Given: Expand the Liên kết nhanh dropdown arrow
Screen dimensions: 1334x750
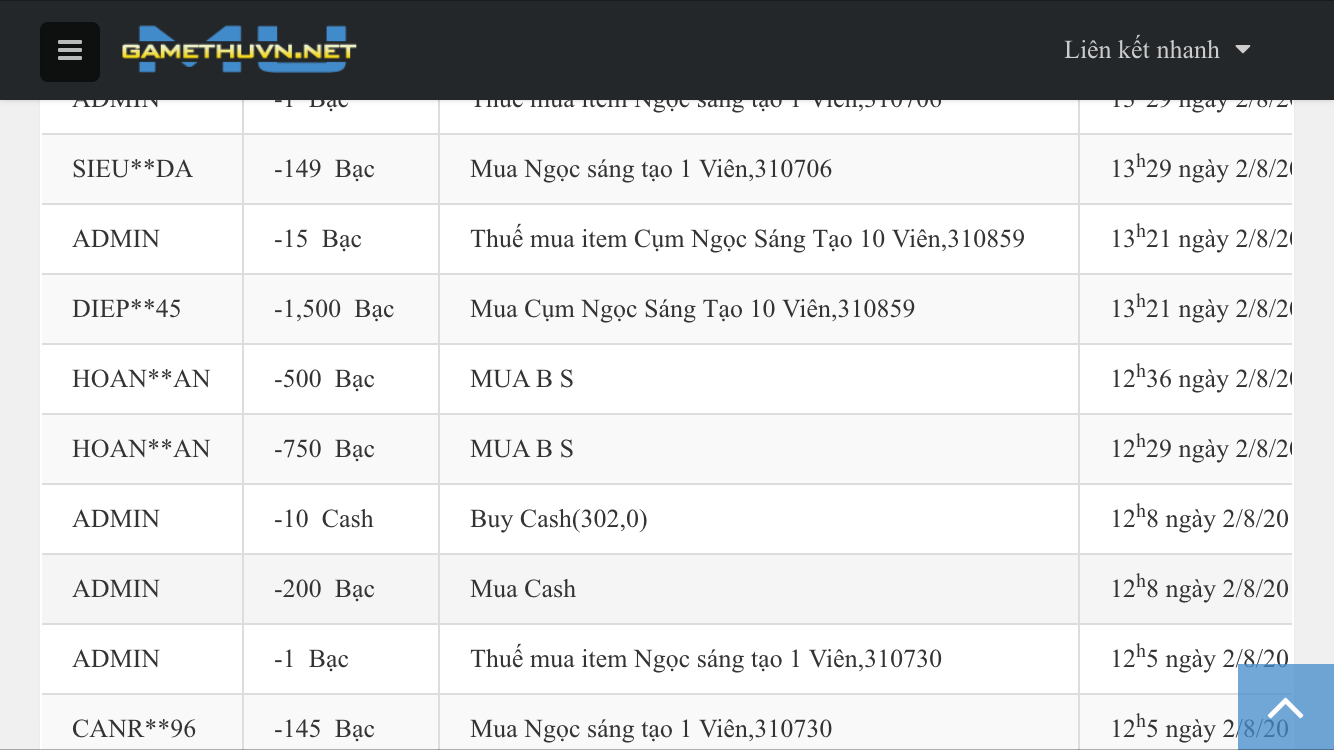Looking at the screenshot, I should (x=1243, y=49).
